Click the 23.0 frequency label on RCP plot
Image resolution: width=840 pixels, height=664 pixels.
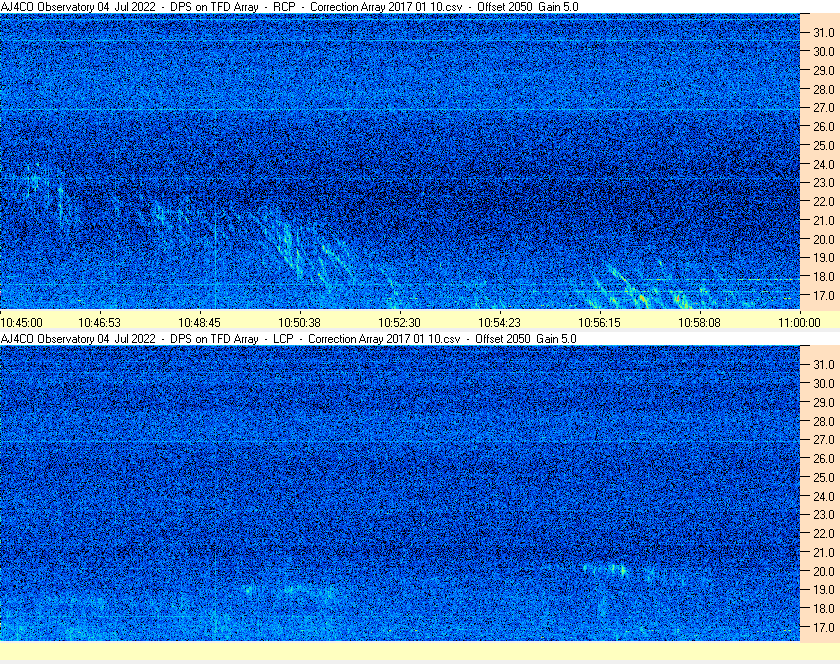coord(824,183)
